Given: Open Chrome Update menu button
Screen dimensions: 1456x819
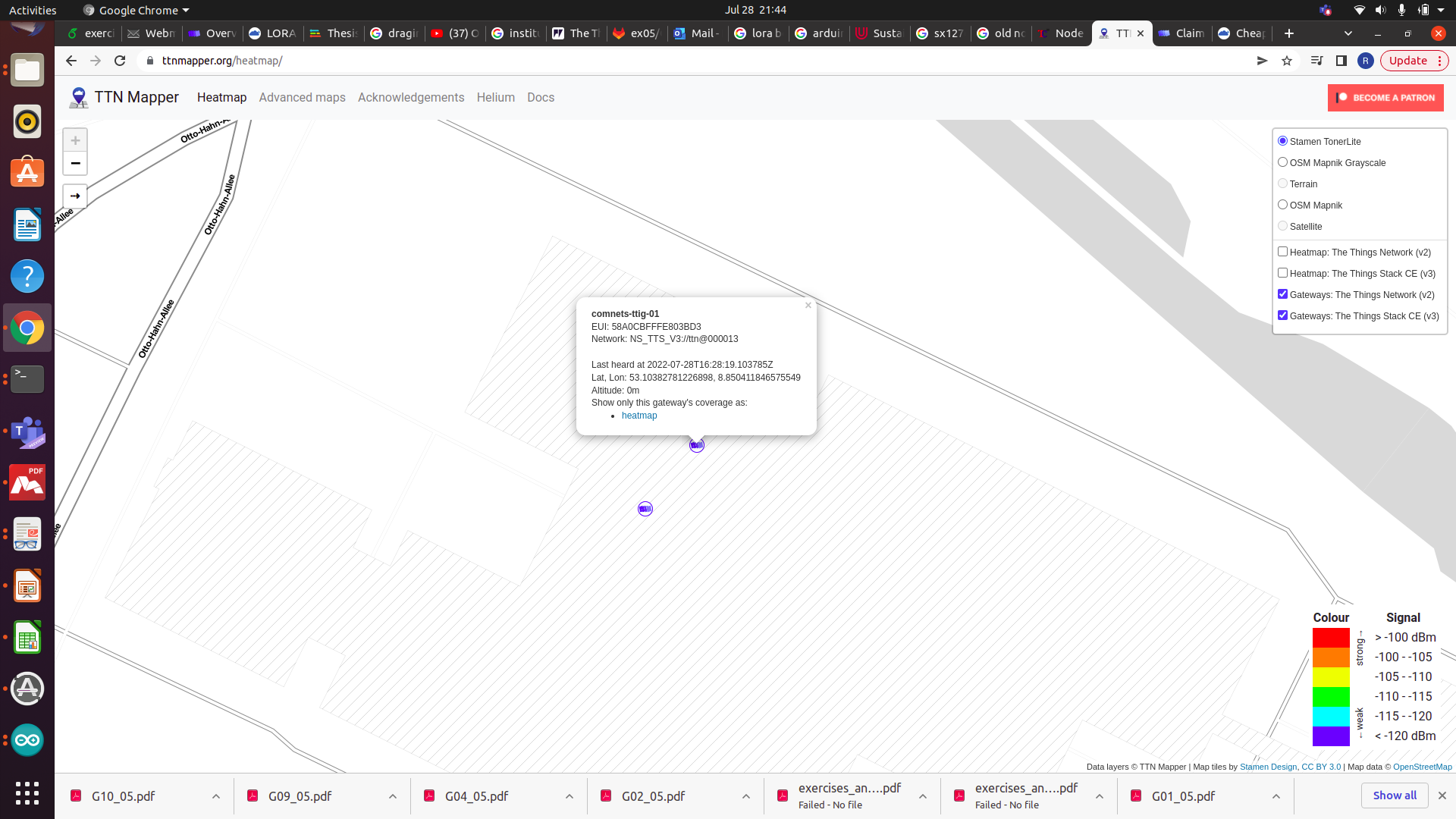Looking at the screenshot, I should coord(1414,61).
